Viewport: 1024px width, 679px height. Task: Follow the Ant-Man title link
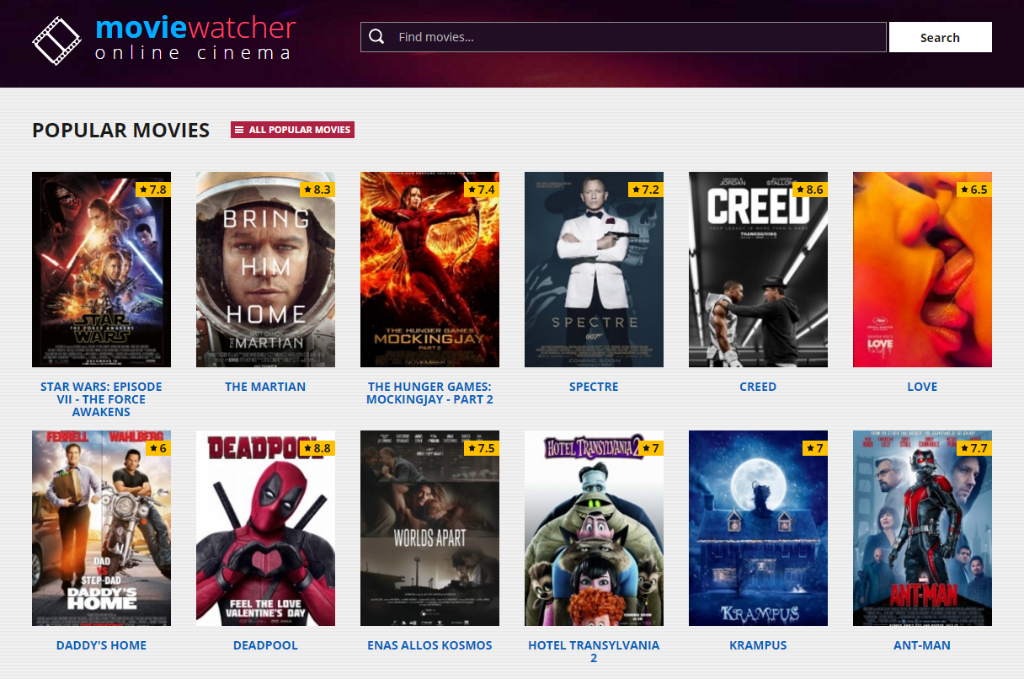(922, 645)
